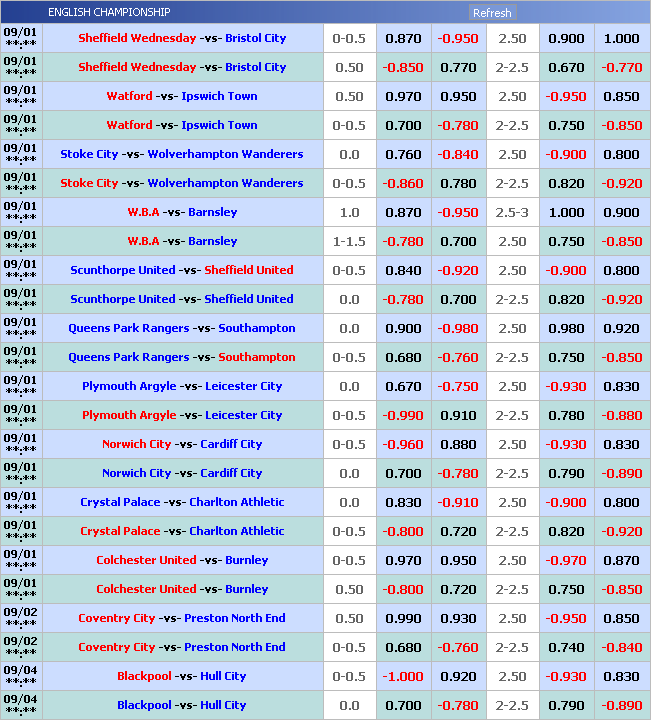Open Wolverhampton Wanderers in the 0-0.5 handicap row
The width and height of the screenshot is (651, 720).
click(225, 183)
